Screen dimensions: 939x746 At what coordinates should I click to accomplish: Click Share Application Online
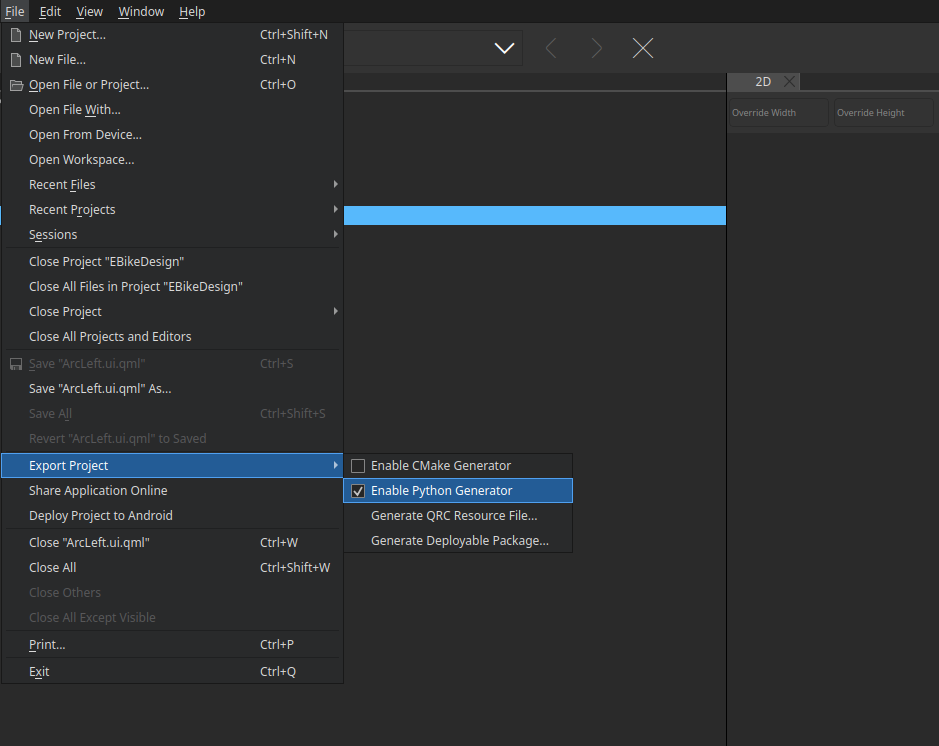98,491
